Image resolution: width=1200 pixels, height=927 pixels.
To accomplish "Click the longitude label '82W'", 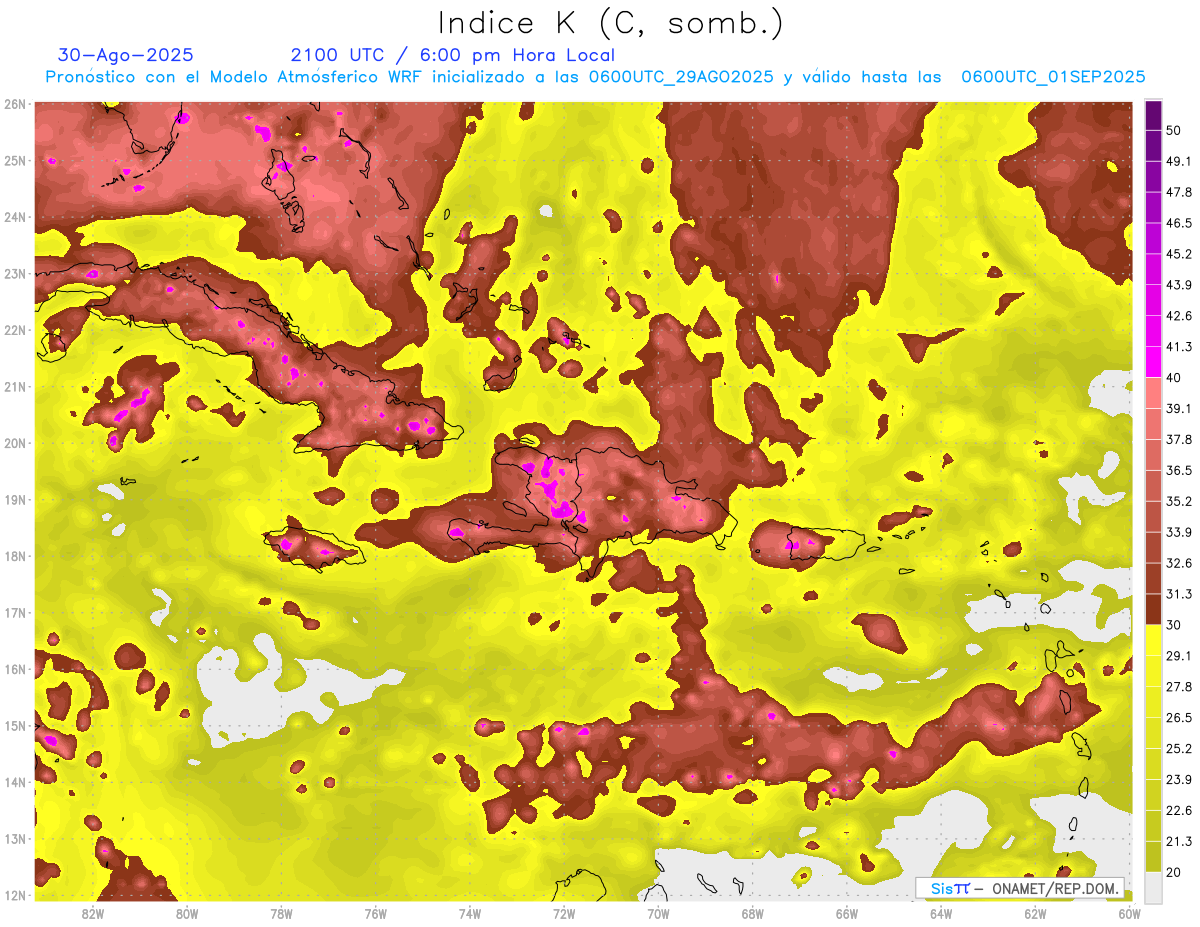I will pos(93,913).
